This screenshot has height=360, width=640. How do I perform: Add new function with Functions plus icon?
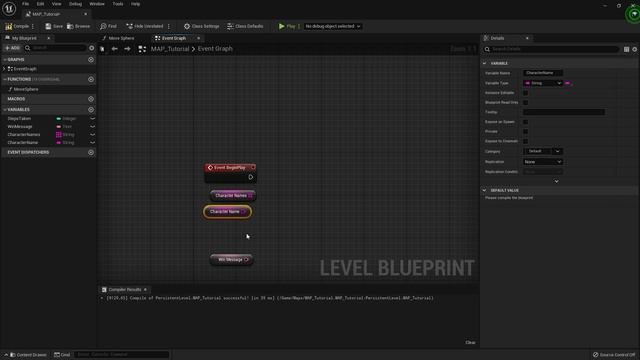(91, 79)
